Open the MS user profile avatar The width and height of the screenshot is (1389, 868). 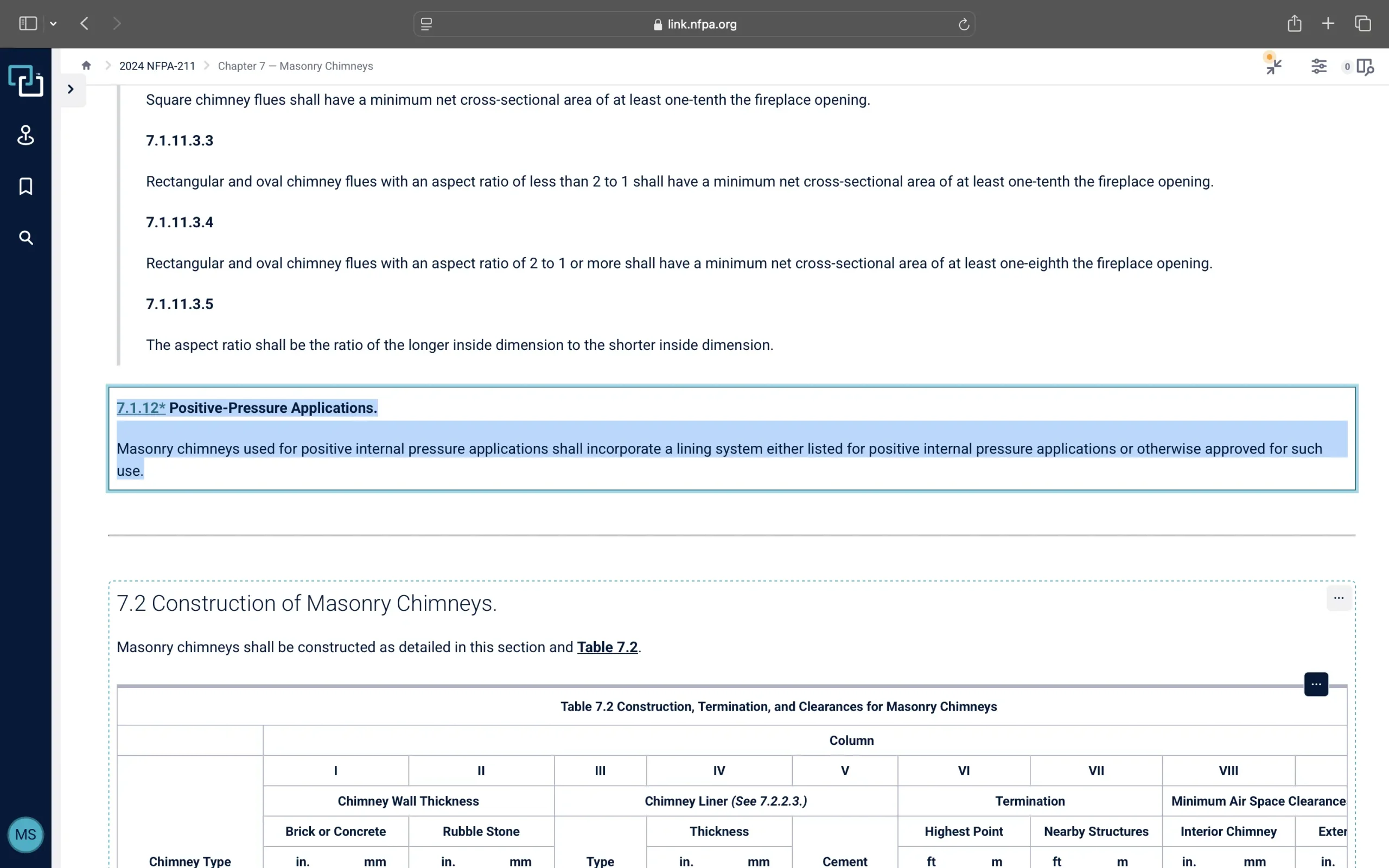26,834
